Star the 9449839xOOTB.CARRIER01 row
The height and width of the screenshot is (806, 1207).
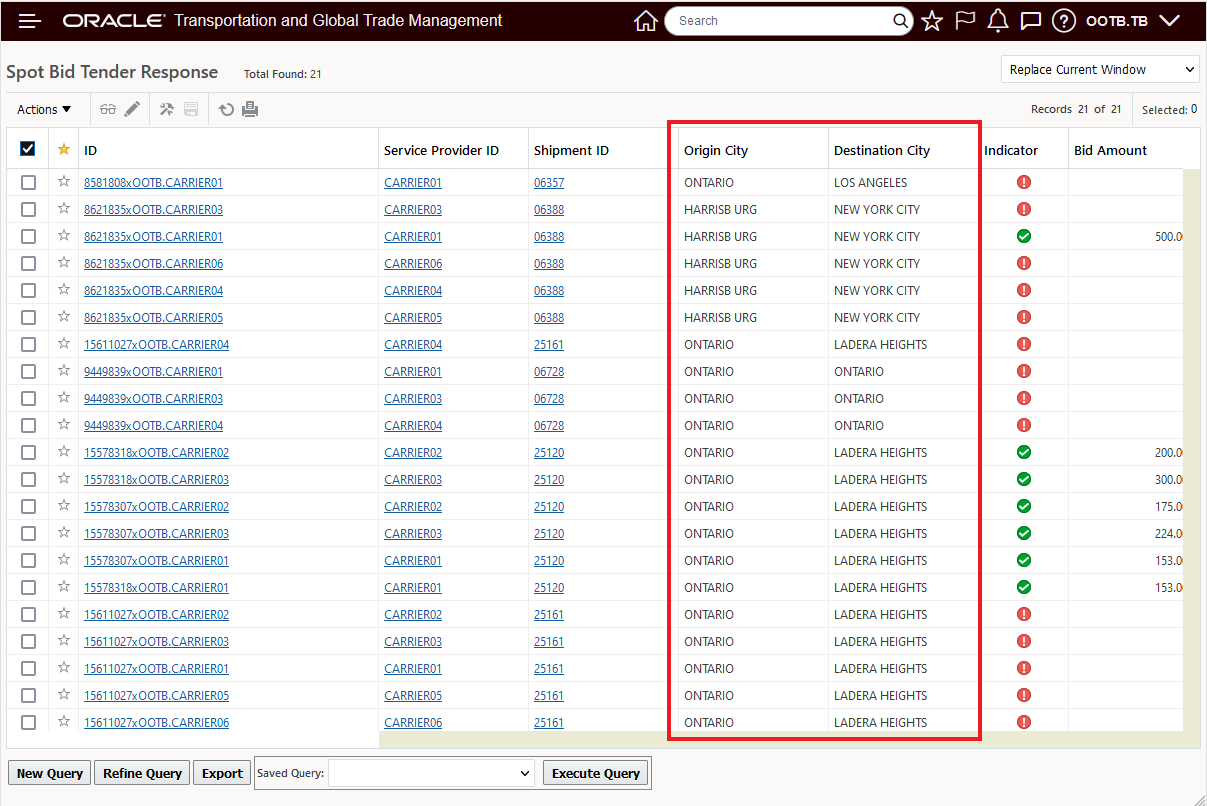(x=64, y=370)
